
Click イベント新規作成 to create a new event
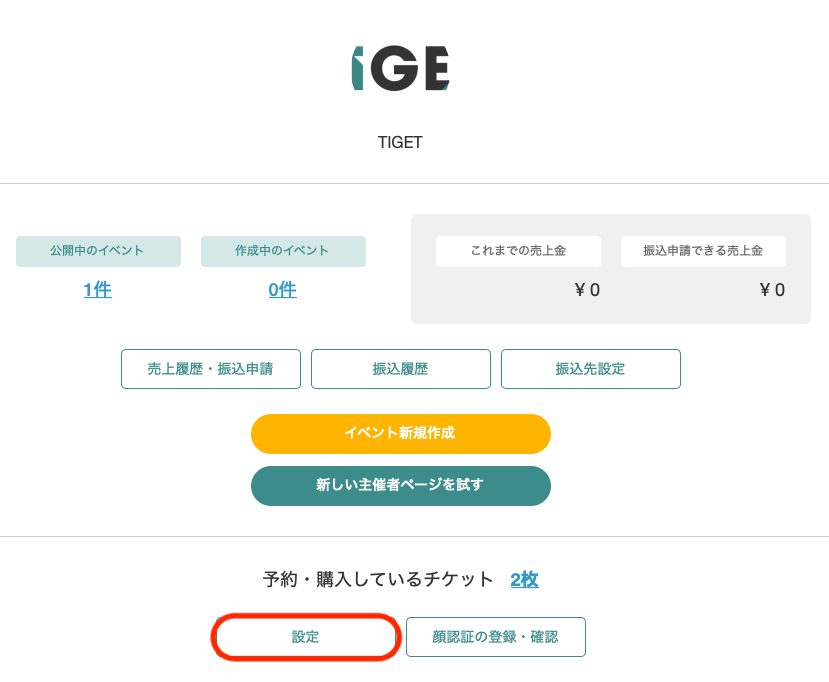[x=400, y=434]
